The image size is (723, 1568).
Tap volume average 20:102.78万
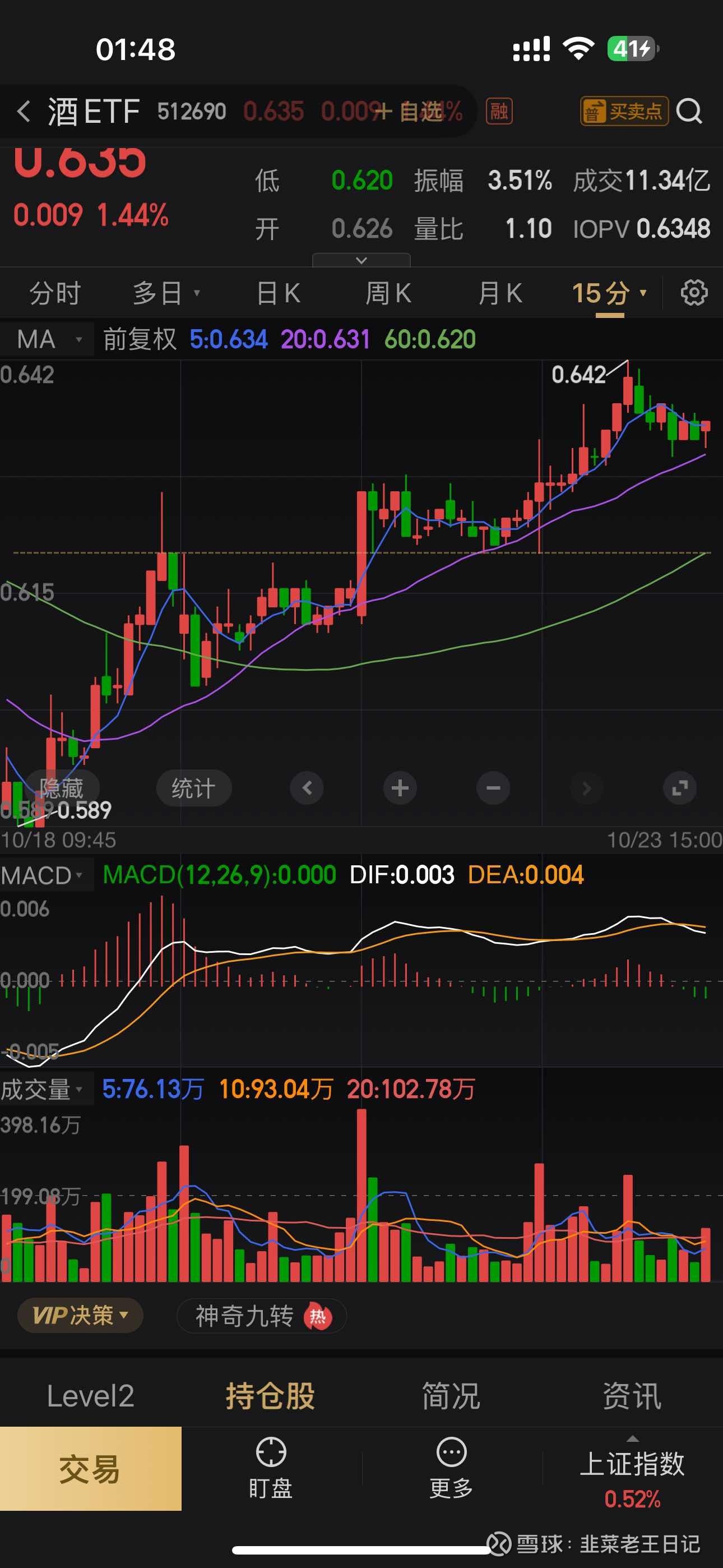411,1090
